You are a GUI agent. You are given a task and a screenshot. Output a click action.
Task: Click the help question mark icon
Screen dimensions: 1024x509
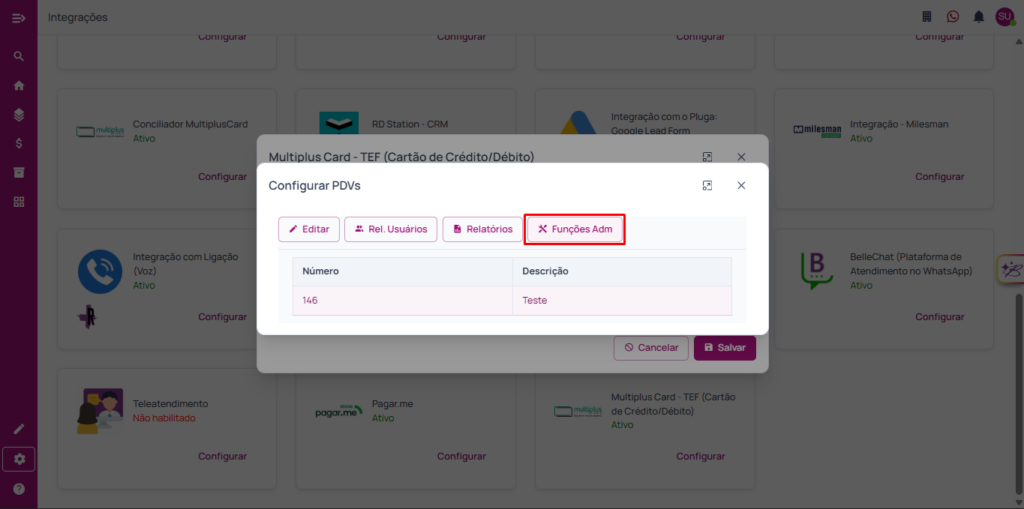18,489
